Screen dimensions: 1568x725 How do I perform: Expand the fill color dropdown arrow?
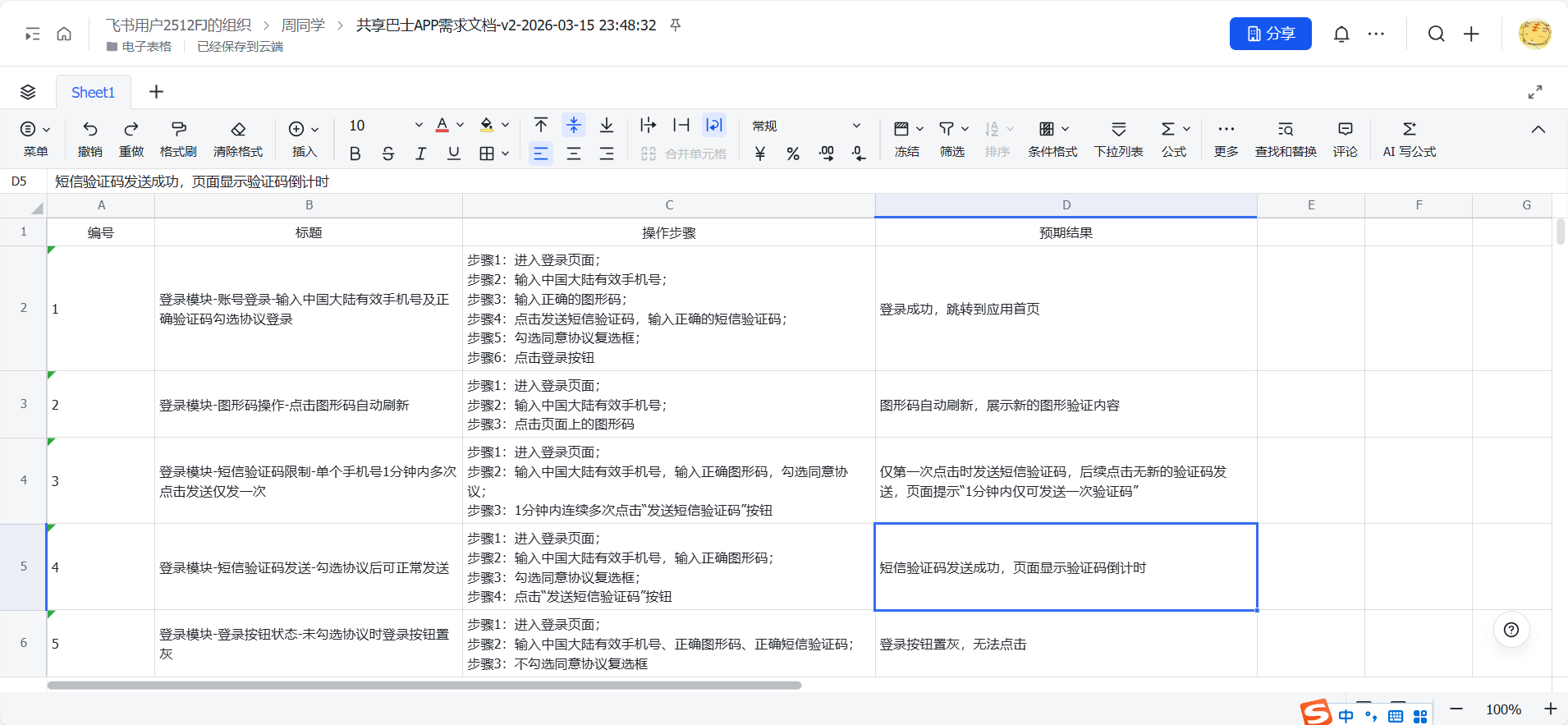[x=505, y=126]
